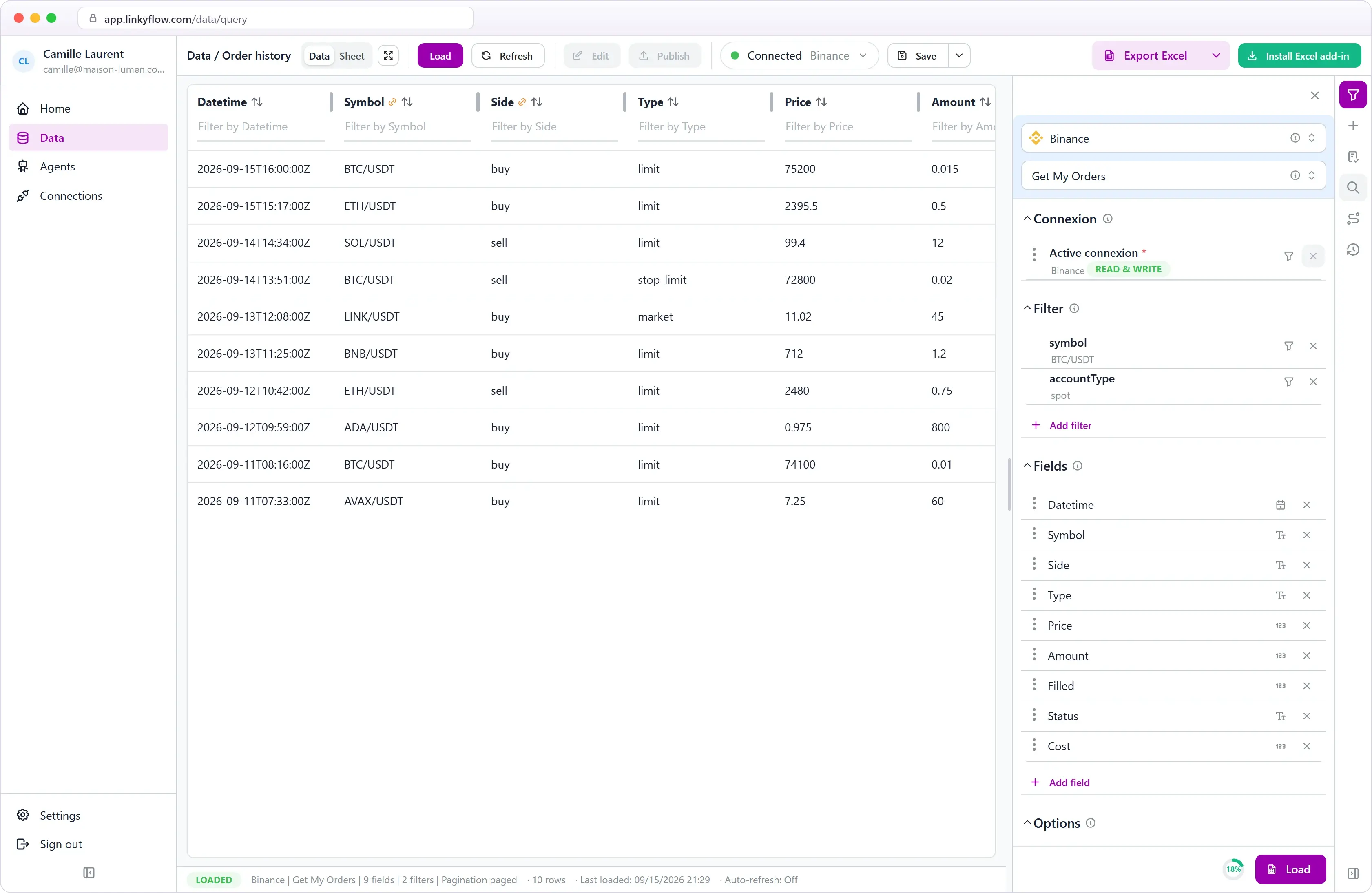
Task: Click the funnel icon on symbol filter
Action: click(x=1288, y=346)
